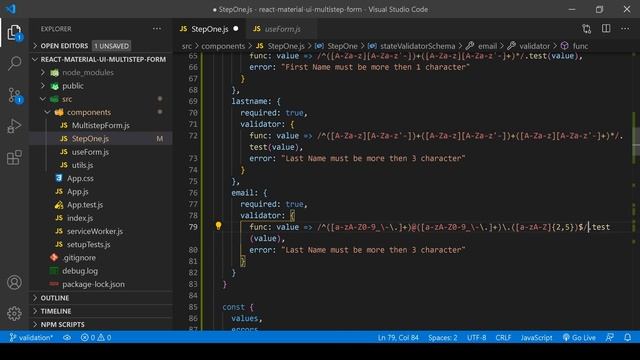Collapse the REACT-MATERIAL-UI-MULTISTEP-FORM root folder
This screenshot has height=360, width=640.
(x=101, y=59)
